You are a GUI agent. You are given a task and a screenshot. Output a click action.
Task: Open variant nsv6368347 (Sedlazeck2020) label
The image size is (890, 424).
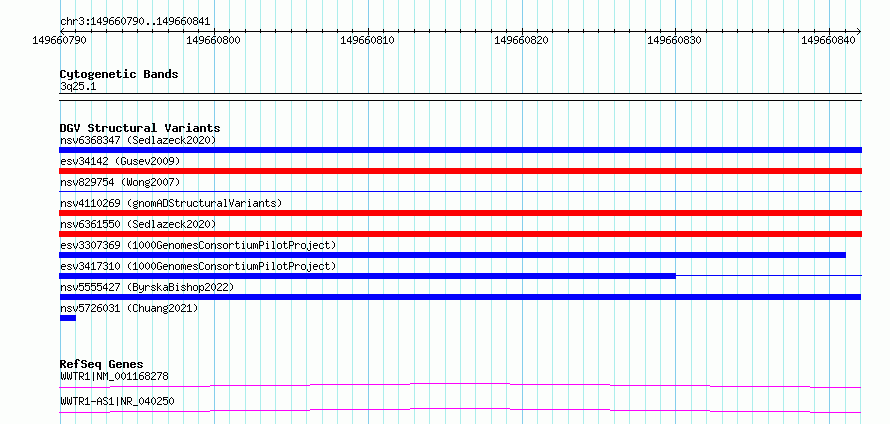(x=138, y=140)
